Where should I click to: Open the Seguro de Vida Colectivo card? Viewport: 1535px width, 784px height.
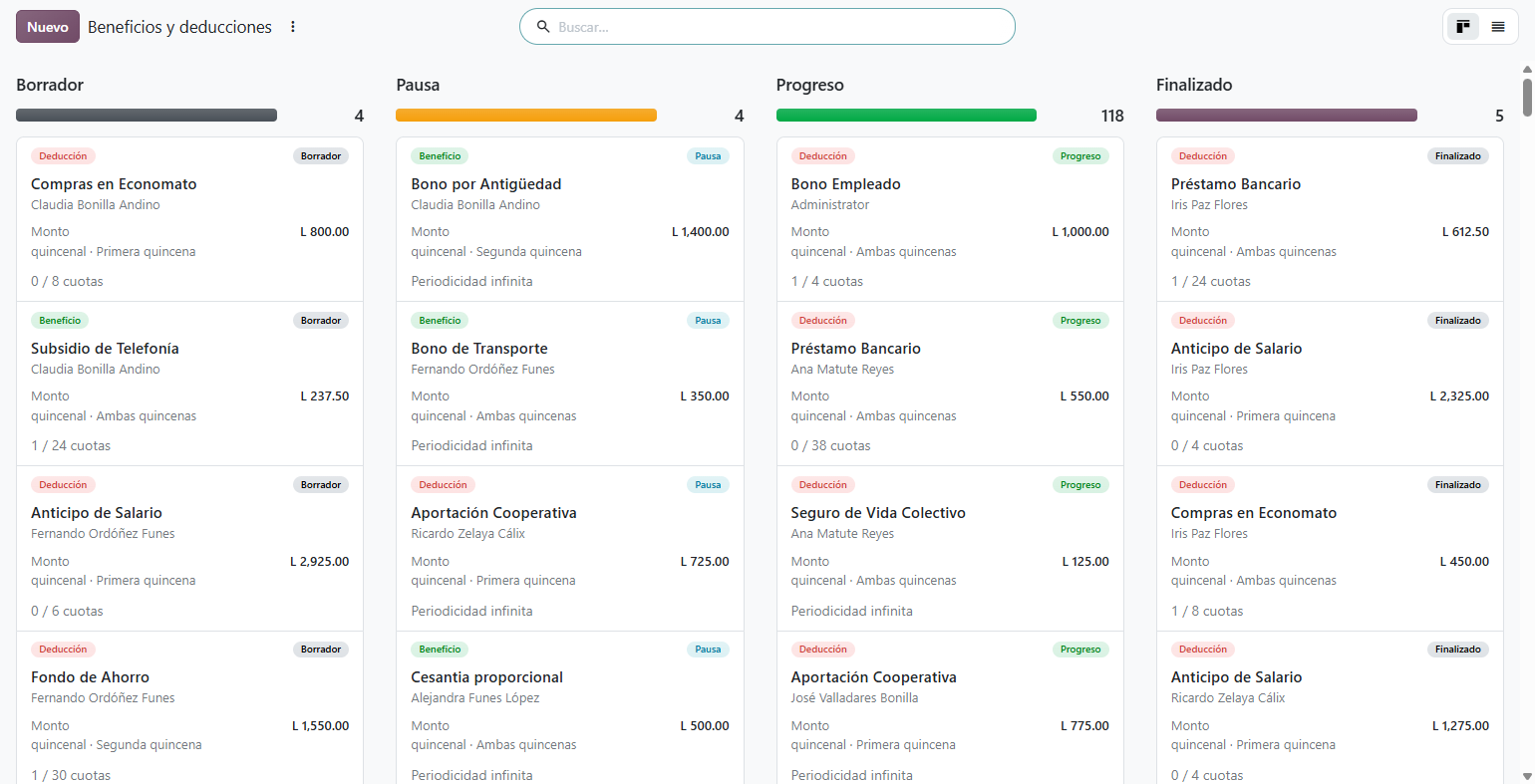click(950, 548)
